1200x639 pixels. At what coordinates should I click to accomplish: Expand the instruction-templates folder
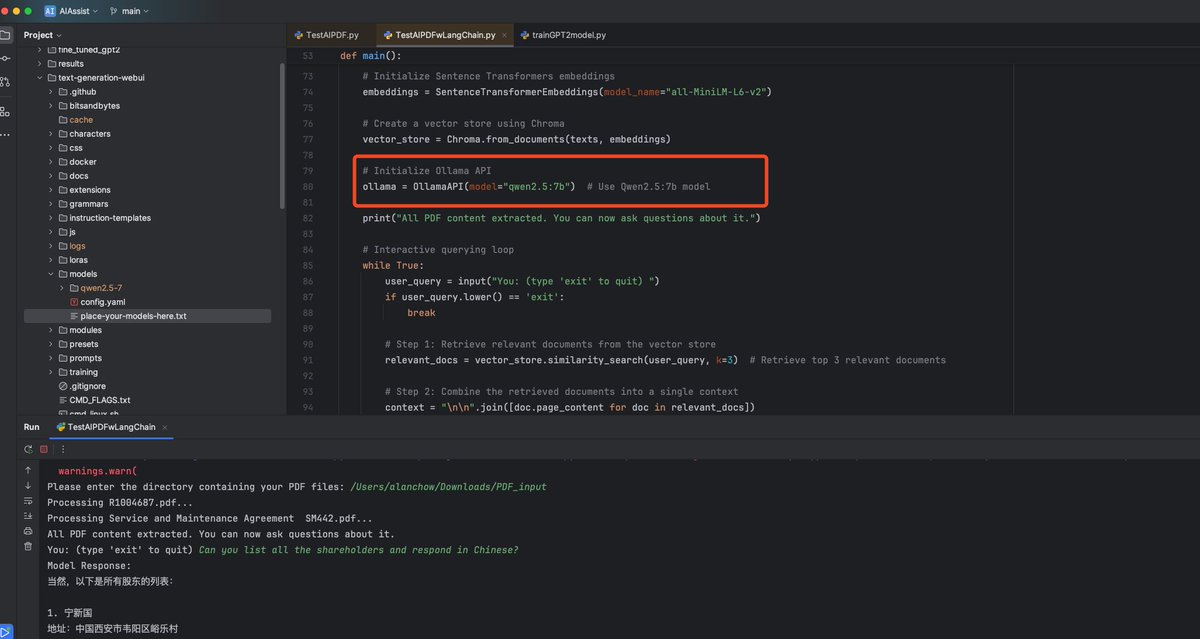(51, 217)
